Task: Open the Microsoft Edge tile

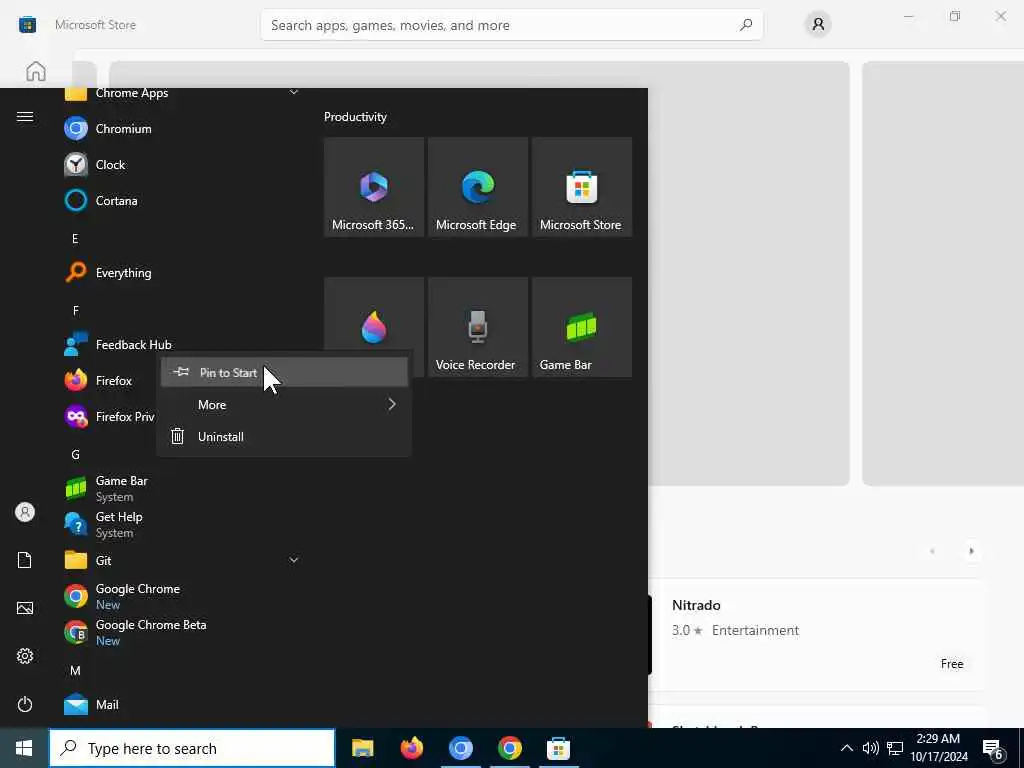Action: (x=477, y=187)
